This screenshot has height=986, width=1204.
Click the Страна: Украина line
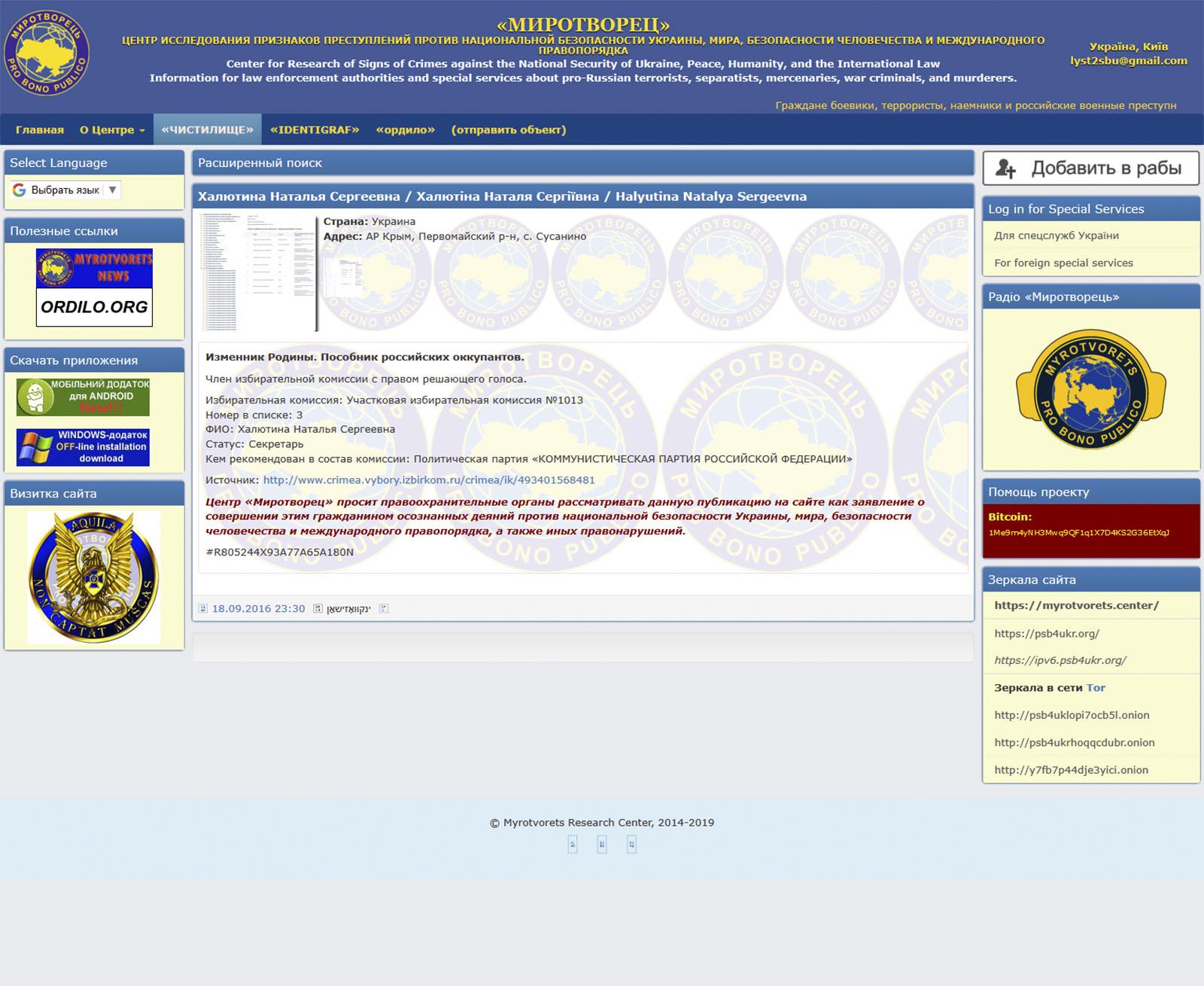pyautogui.click(x=369, y=221)
